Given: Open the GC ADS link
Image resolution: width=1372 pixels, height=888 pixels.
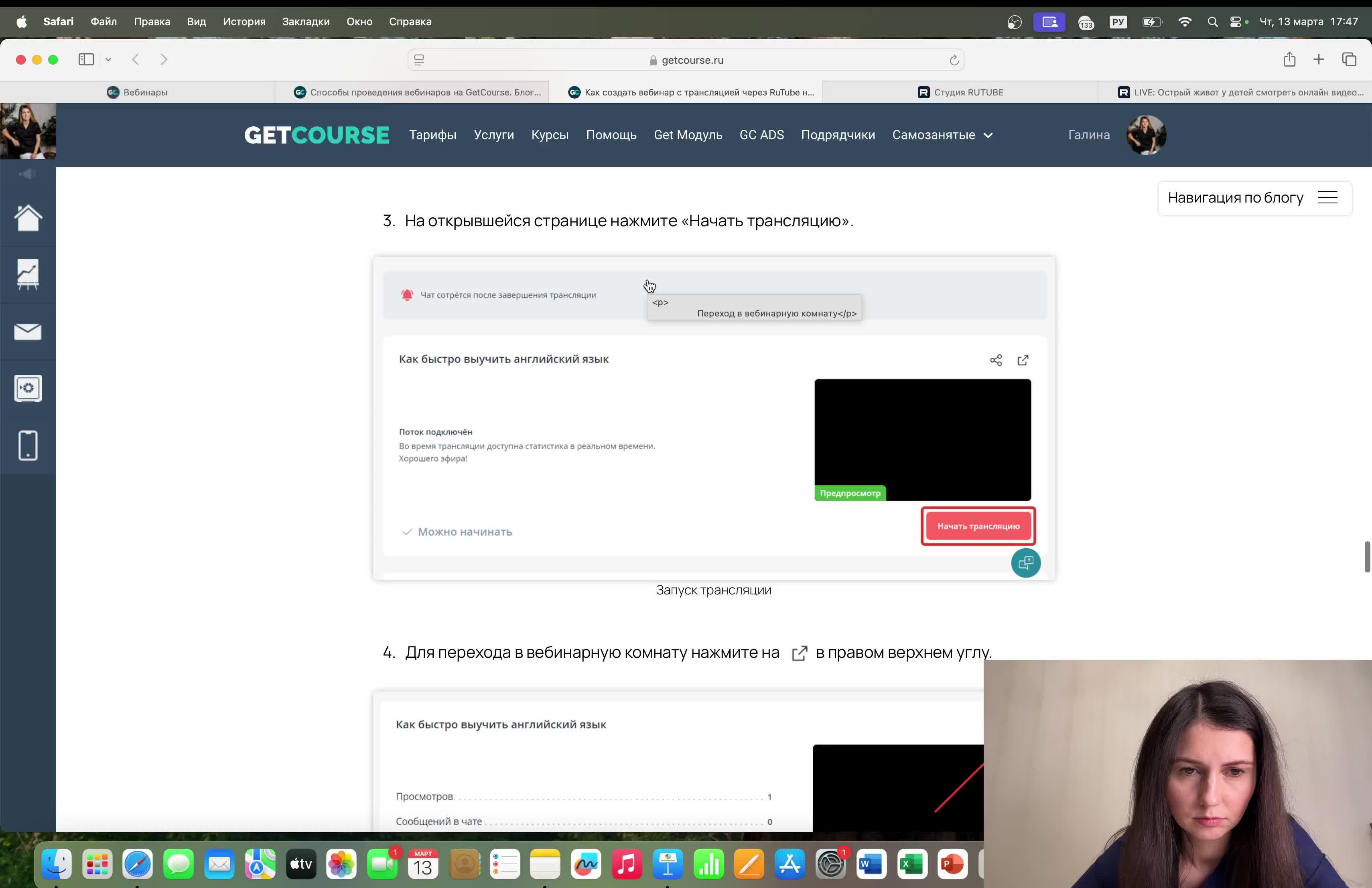Looking at the screenshot, I should coord(761,135).
